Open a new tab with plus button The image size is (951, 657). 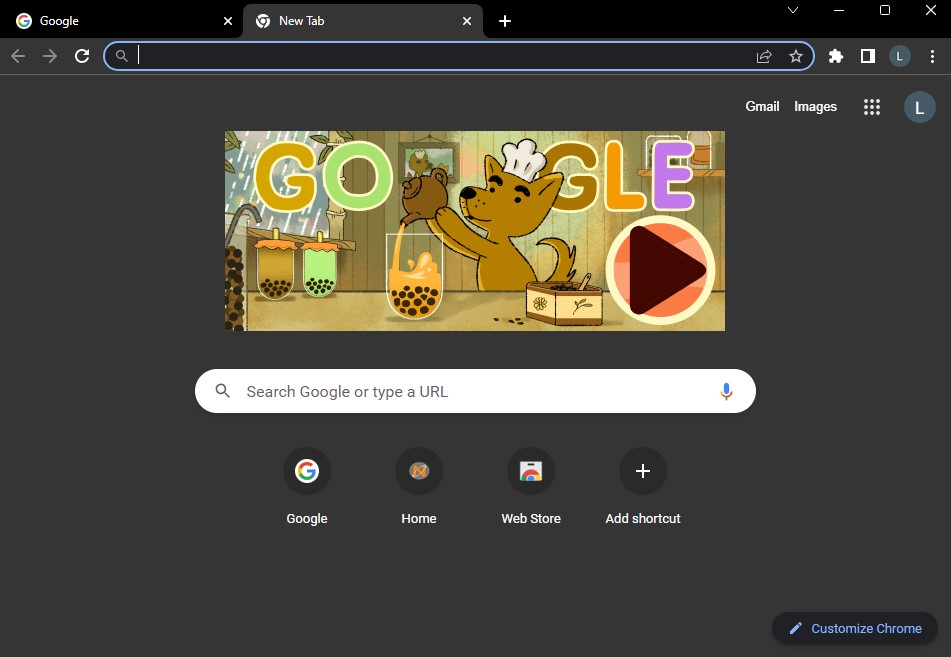505,21
